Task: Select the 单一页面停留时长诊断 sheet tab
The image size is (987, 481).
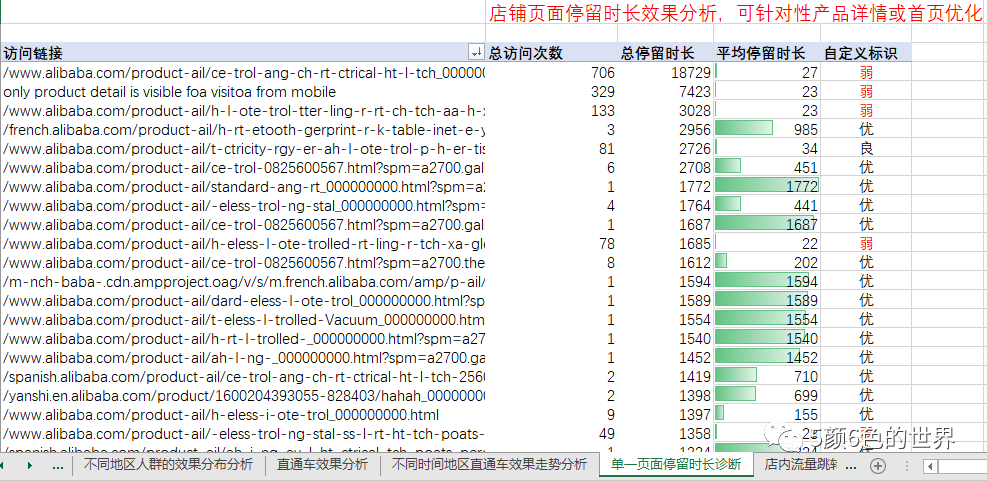Action: click(x=676, y=465)
